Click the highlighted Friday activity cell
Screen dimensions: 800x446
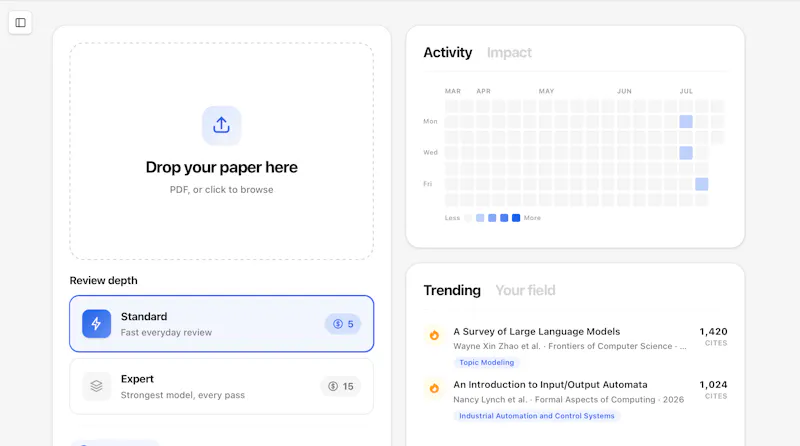702,184
